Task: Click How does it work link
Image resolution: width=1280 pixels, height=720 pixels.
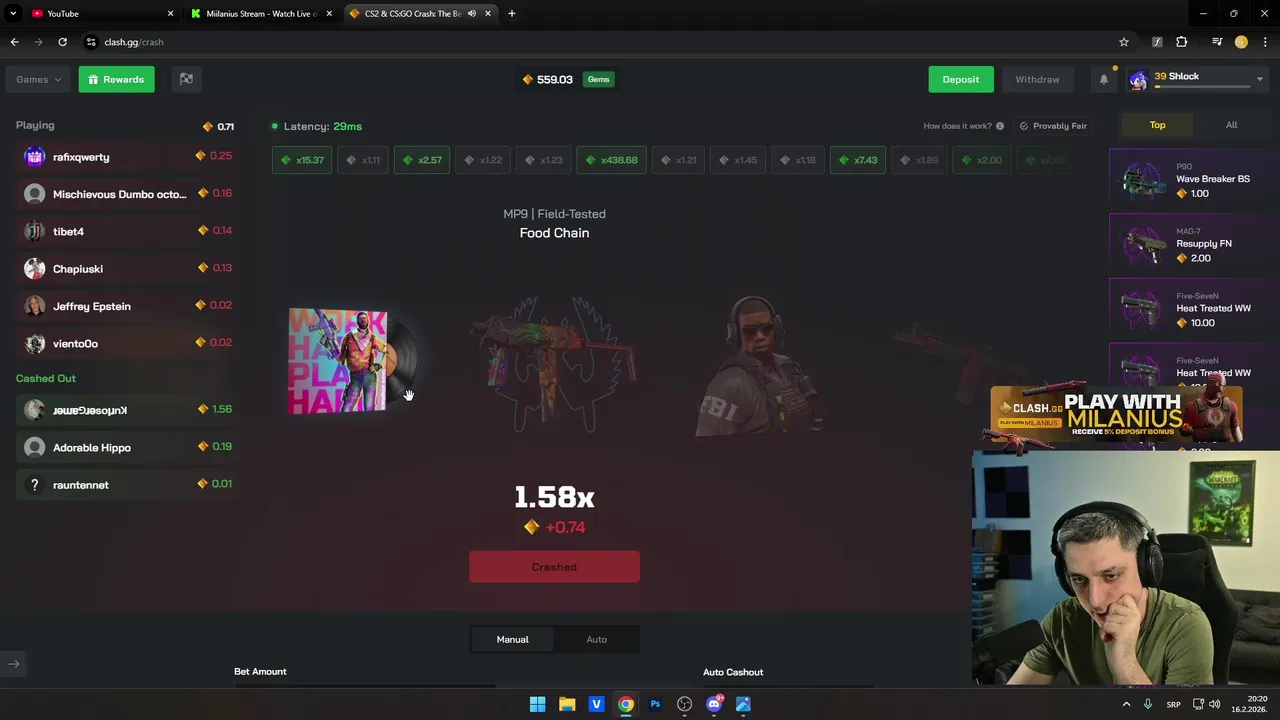Action: [958, 126]
